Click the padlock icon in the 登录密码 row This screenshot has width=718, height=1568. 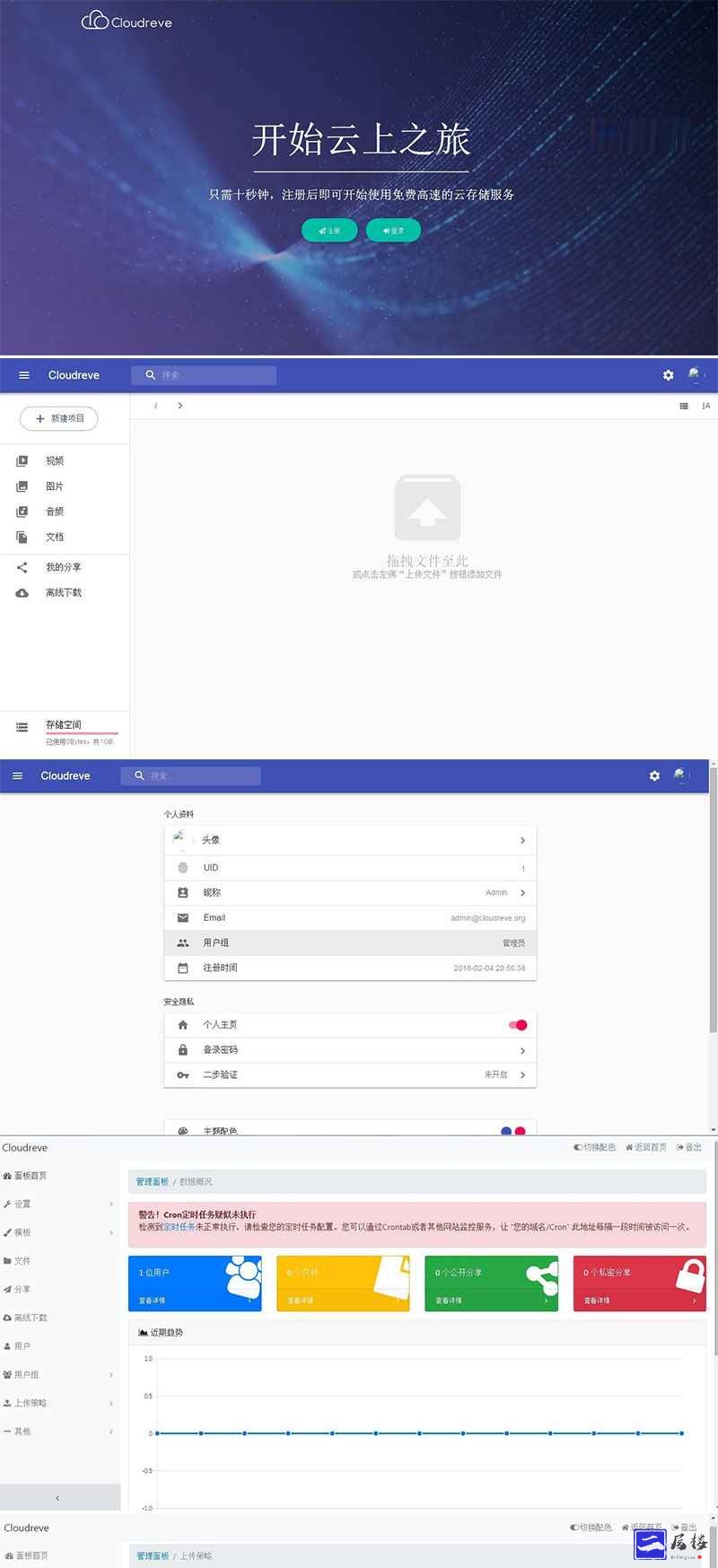point(183,1050)
